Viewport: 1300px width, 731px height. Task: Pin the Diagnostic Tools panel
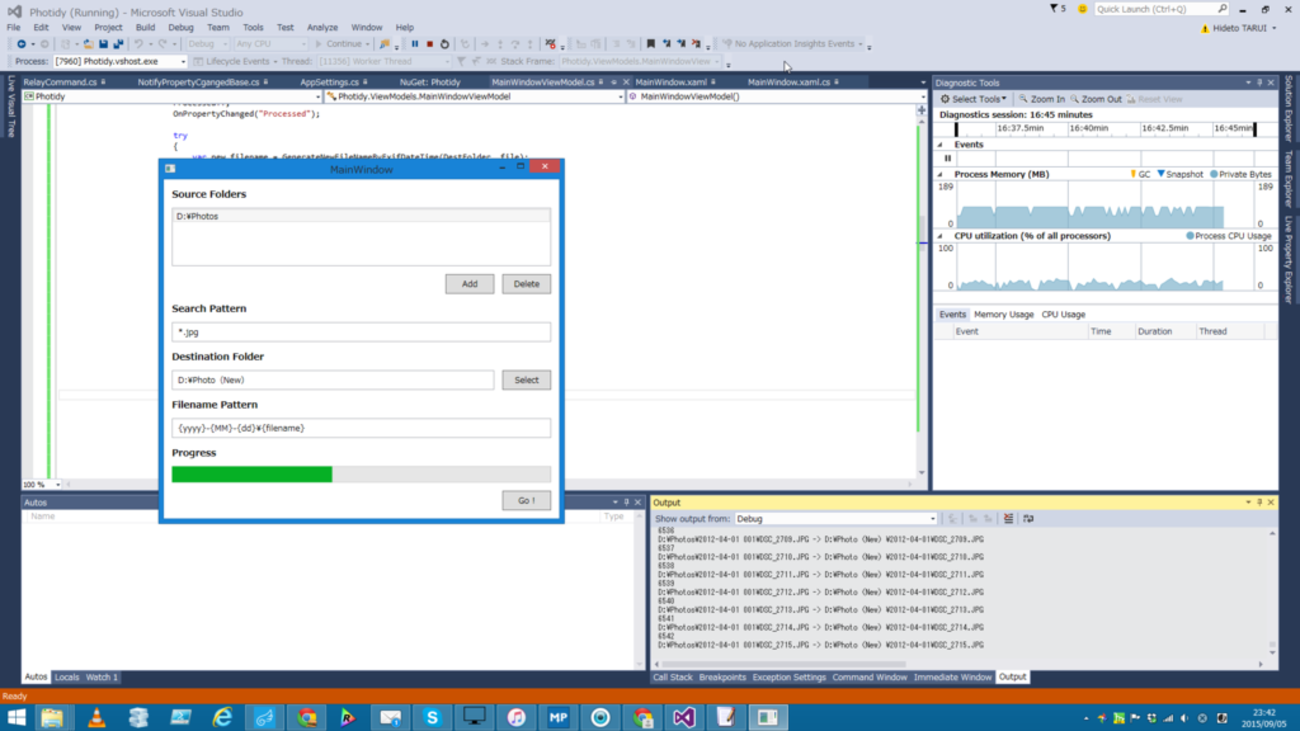coord(1259,83)
